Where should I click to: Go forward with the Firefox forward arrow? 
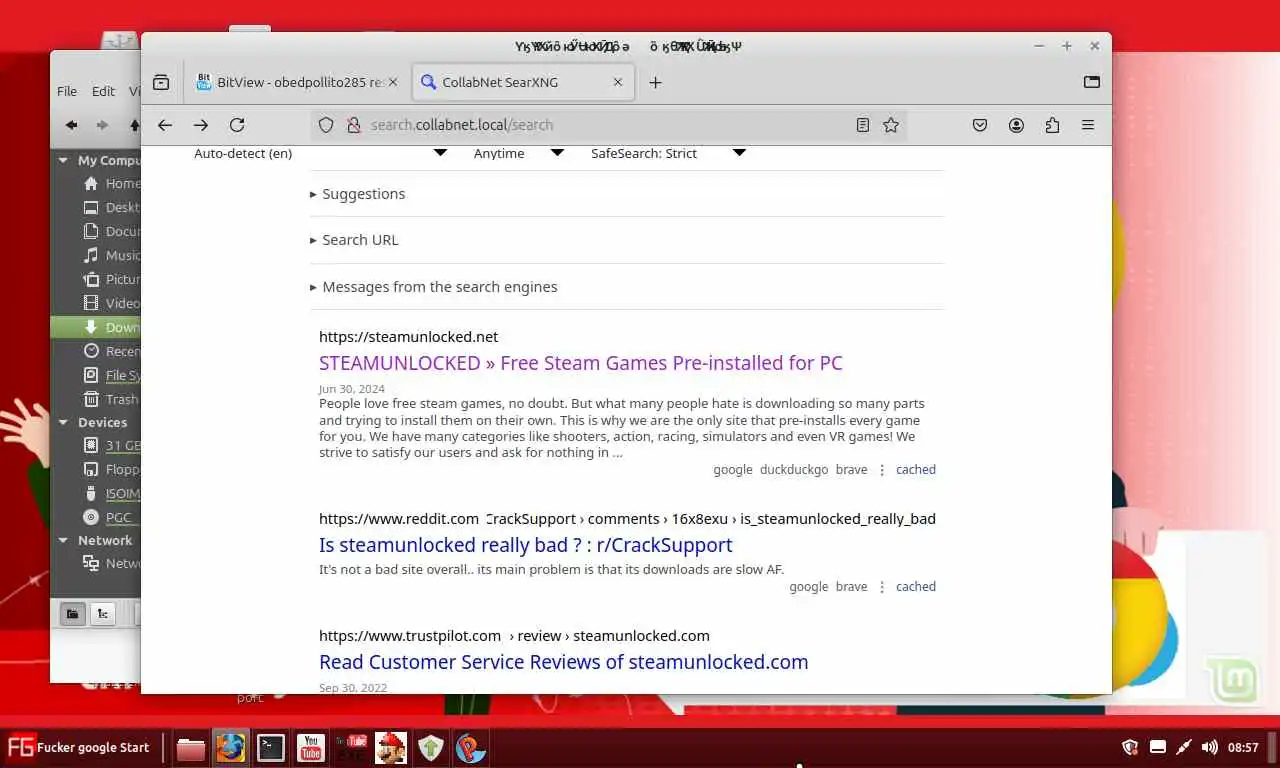pos(201,125)
